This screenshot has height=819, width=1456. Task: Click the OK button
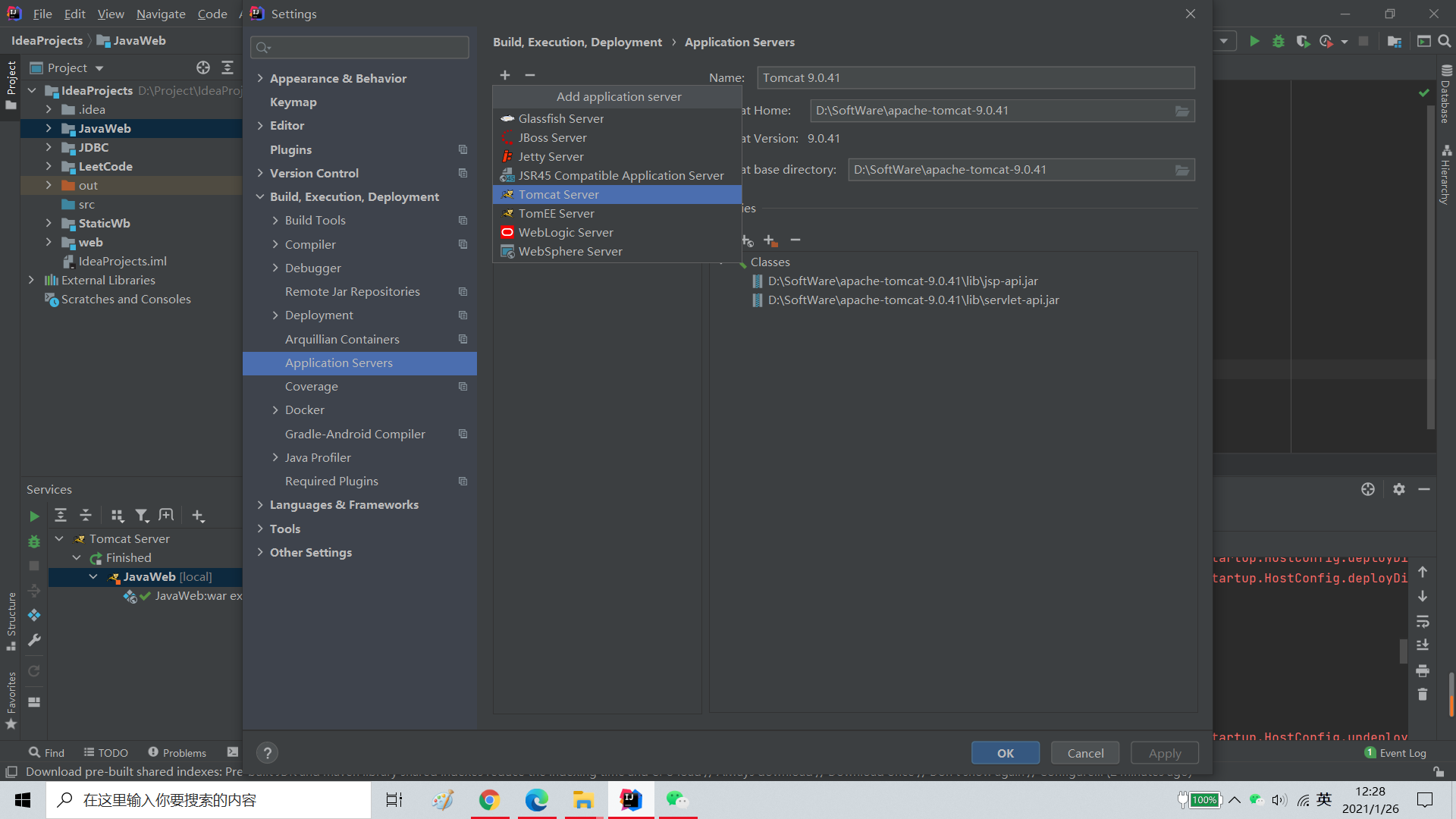point(1005,753)
